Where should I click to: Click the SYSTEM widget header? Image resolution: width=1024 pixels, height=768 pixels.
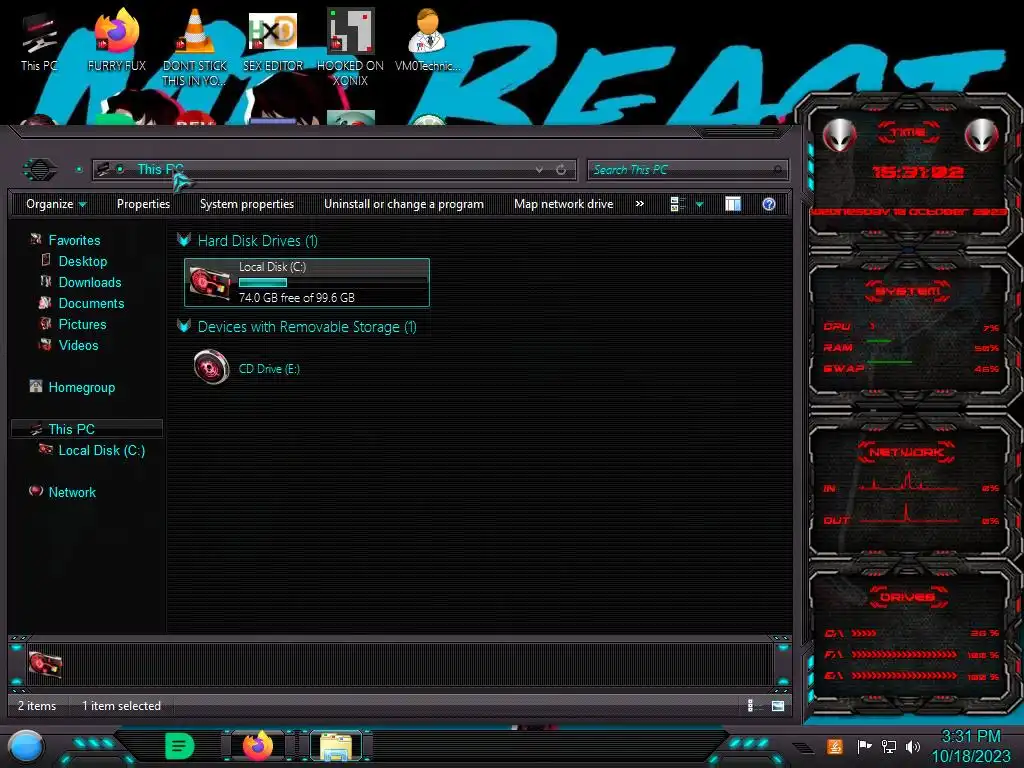pyautogui.click(x=908, y=291)
